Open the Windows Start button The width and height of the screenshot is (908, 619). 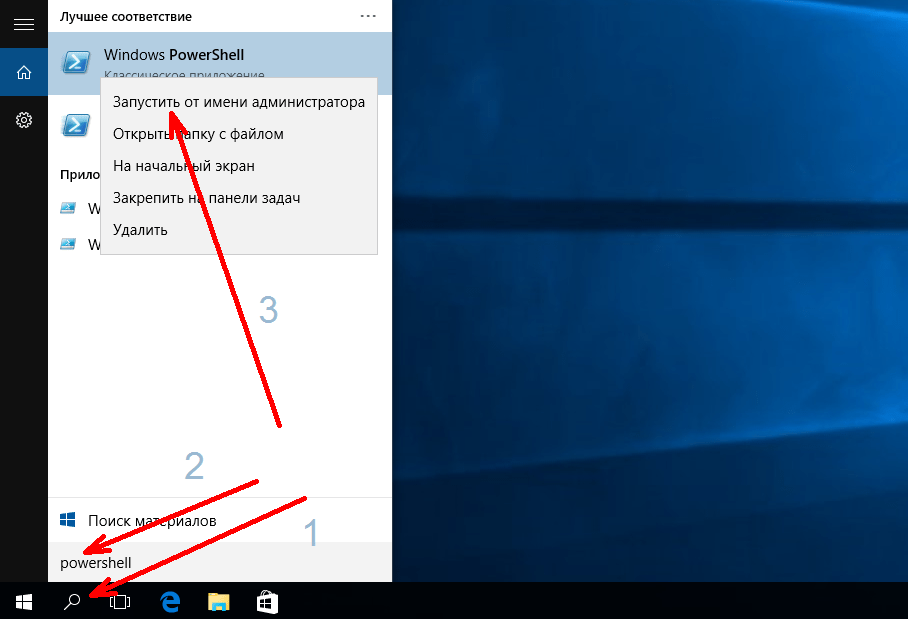[23, 601]
